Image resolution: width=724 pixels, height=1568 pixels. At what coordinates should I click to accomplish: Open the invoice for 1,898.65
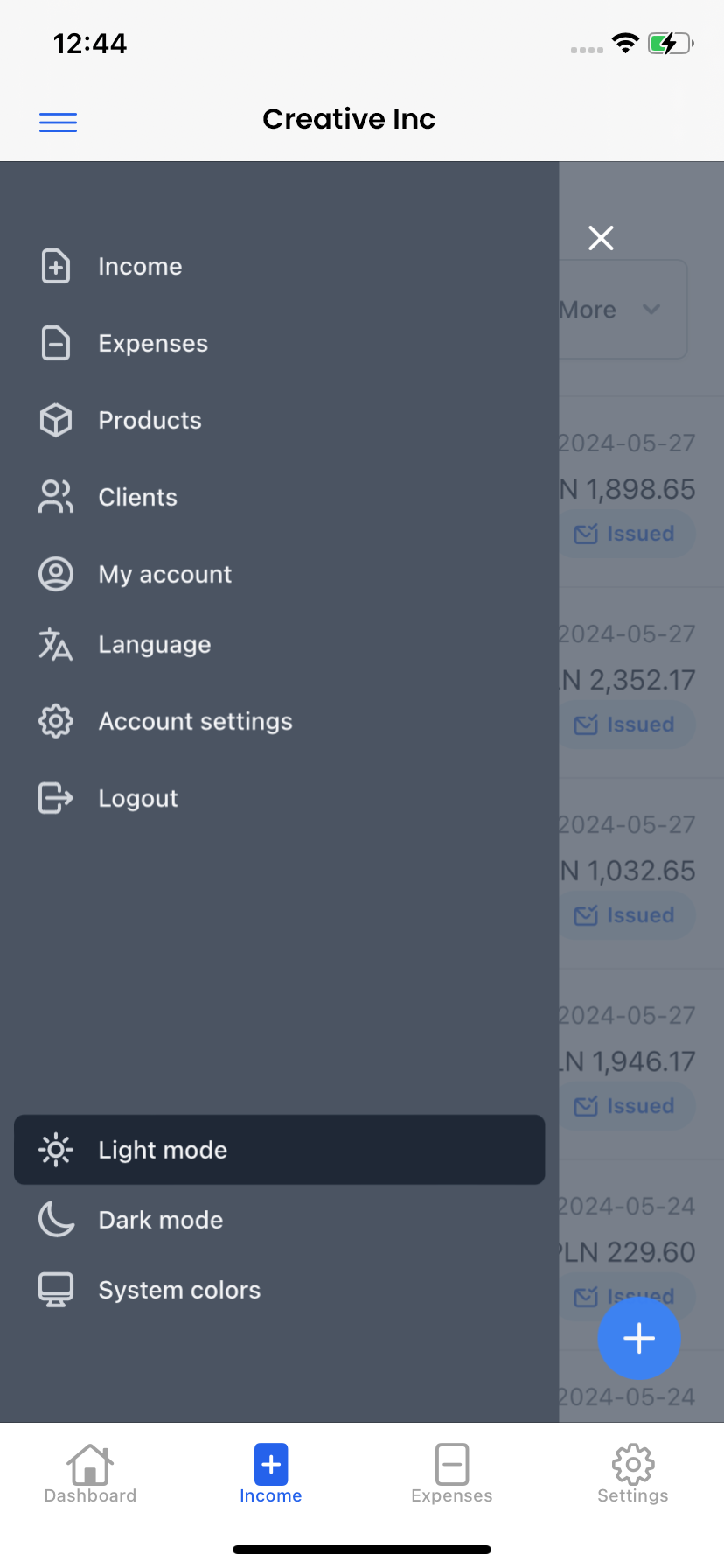640,489
